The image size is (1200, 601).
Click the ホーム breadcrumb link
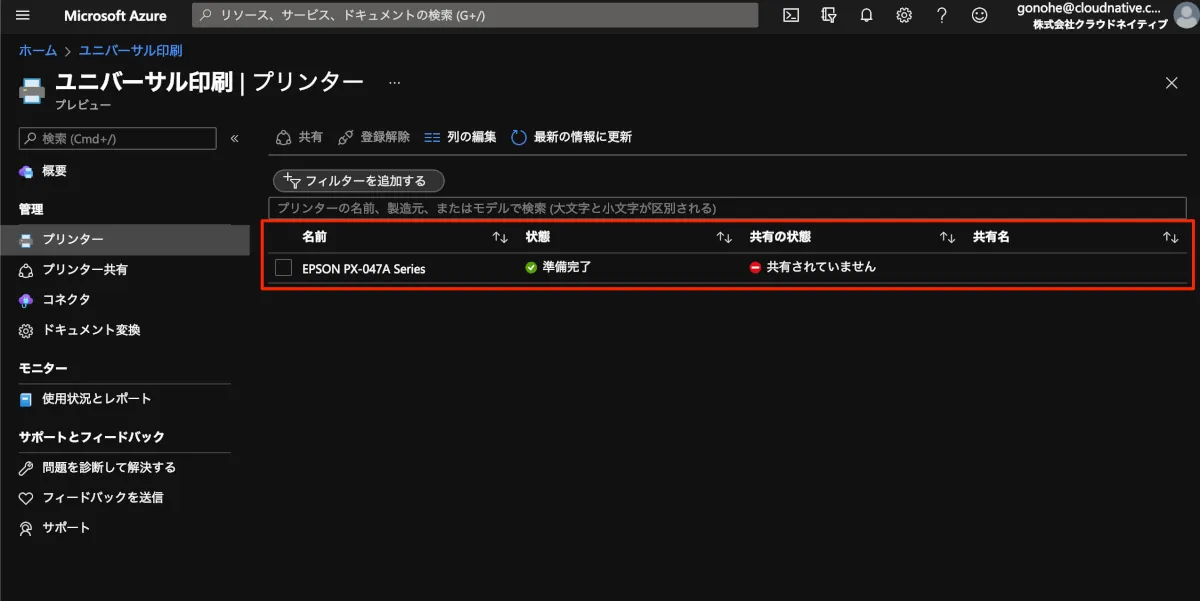point(37,50)
